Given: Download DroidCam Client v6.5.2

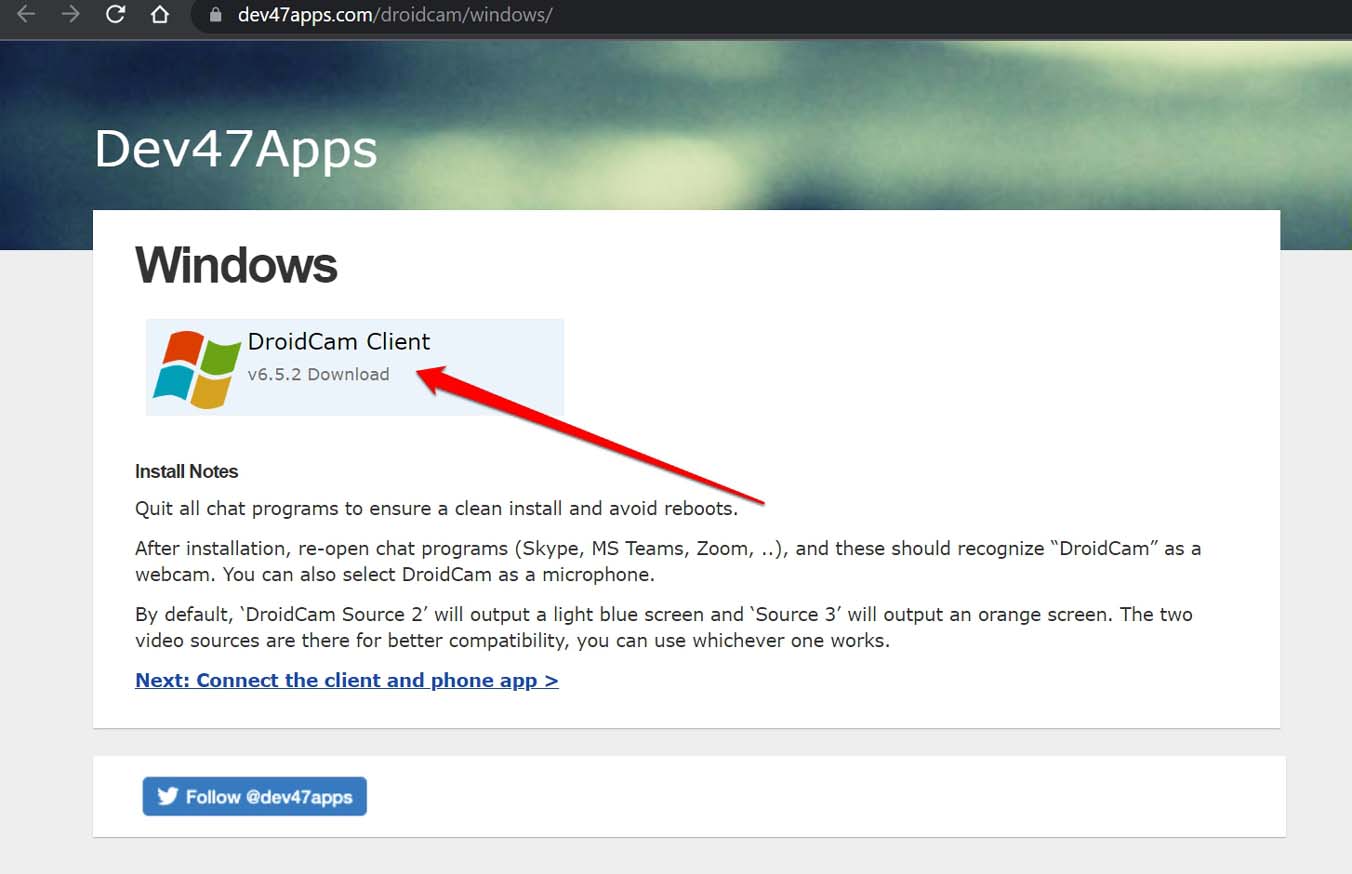Looking at the screenshot, I should pos(318,374).
